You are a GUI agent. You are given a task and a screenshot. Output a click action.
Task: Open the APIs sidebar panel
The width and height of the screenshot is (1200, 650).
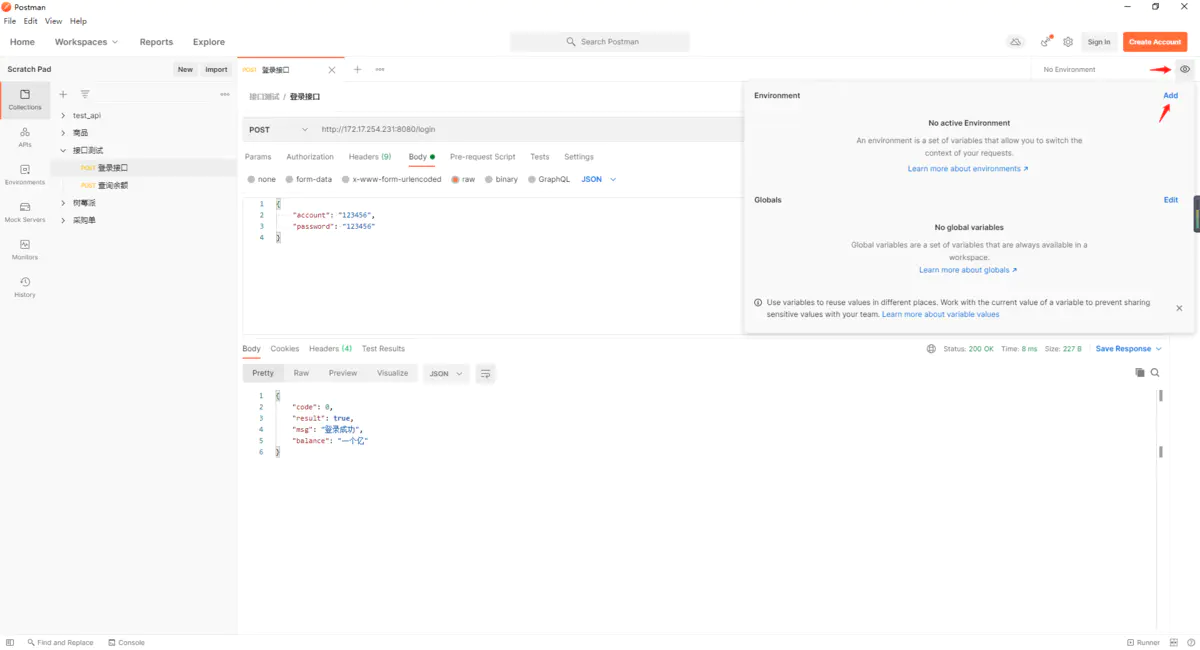(x=25, y=137)
